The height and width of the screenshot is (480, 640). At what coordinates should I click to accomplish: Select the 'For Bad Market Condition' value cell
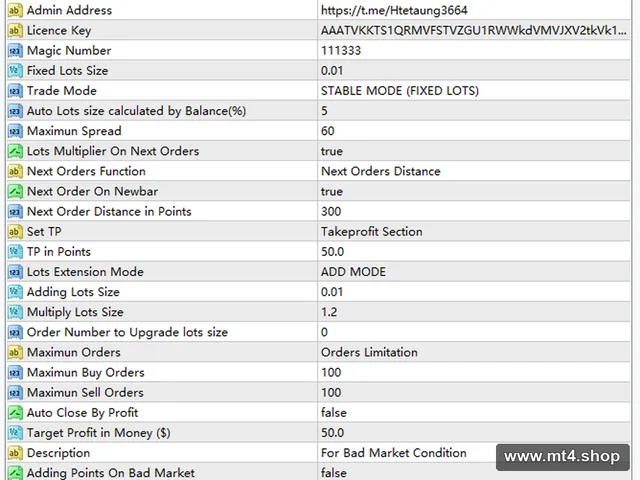coord(474,453)
